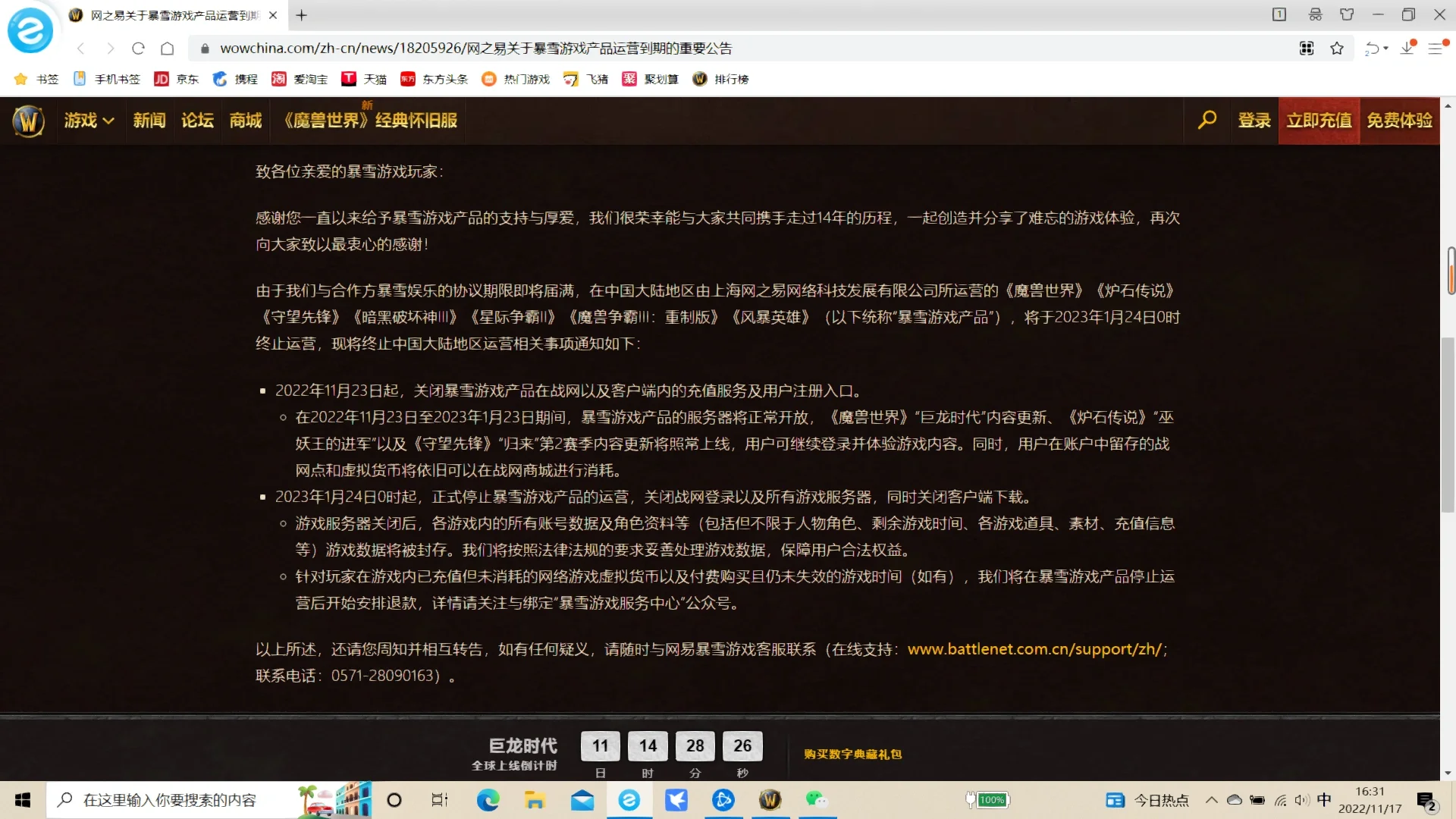Open the 携程 bookmark

click(235, 79)
